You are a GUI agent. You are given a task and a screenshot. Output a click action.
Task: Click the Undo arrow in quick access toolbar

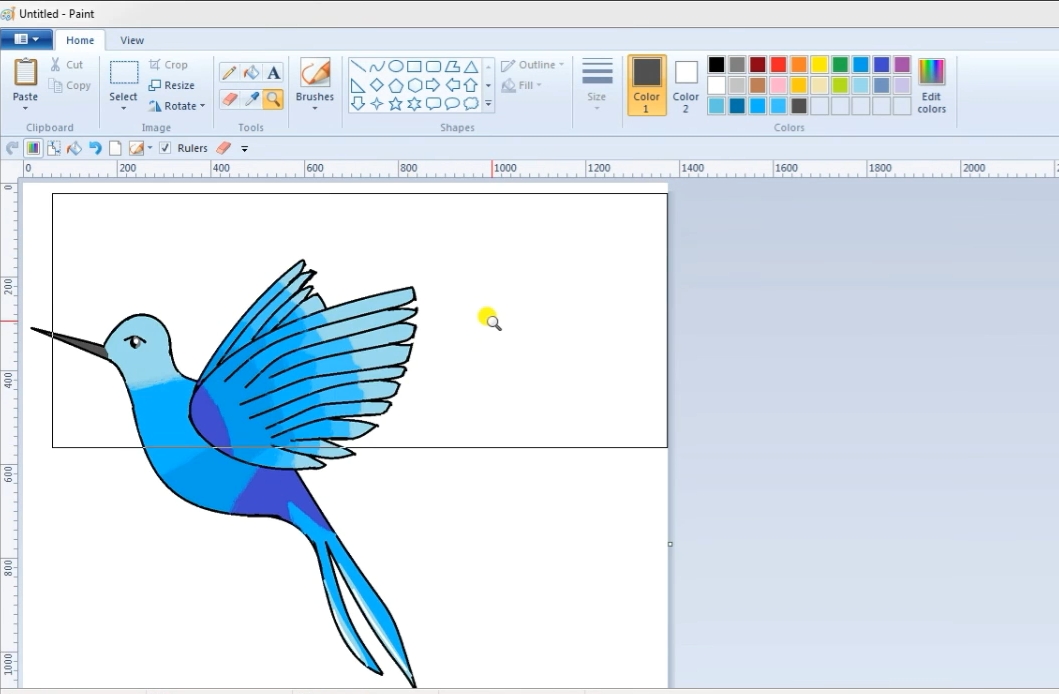click(95, 148)
